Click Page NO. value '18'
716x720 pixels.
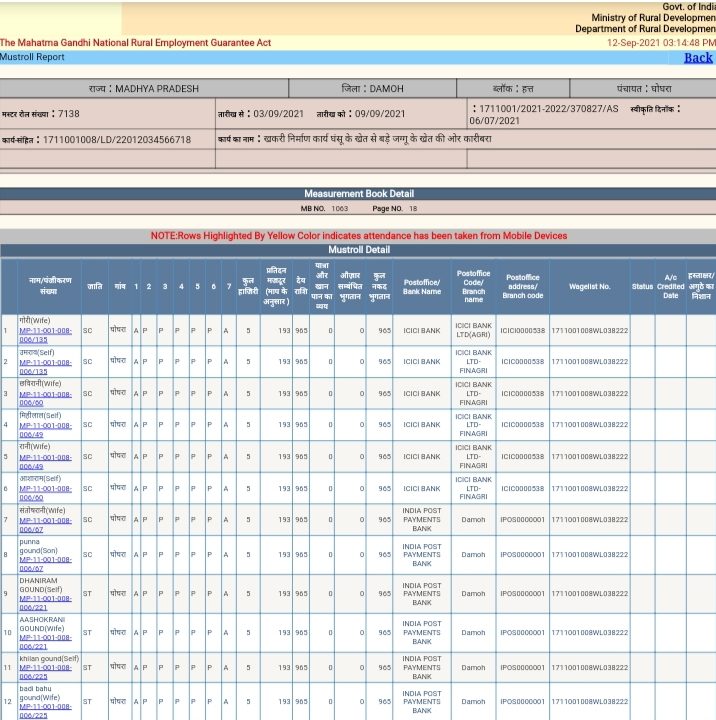click(413, 208)
